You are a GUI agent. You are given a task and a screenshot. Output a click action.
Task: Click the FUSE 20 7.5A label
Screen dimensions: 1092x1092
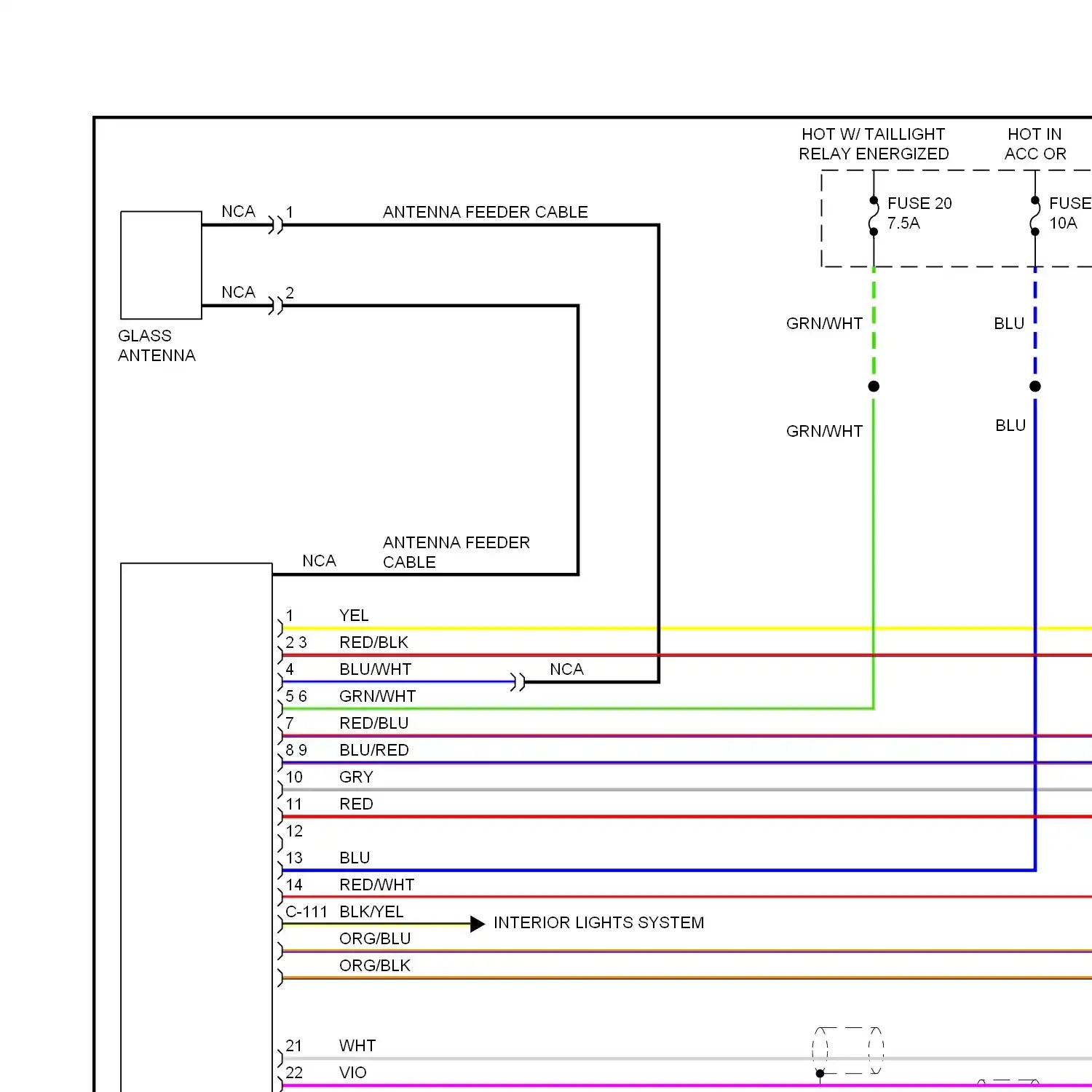919,213
